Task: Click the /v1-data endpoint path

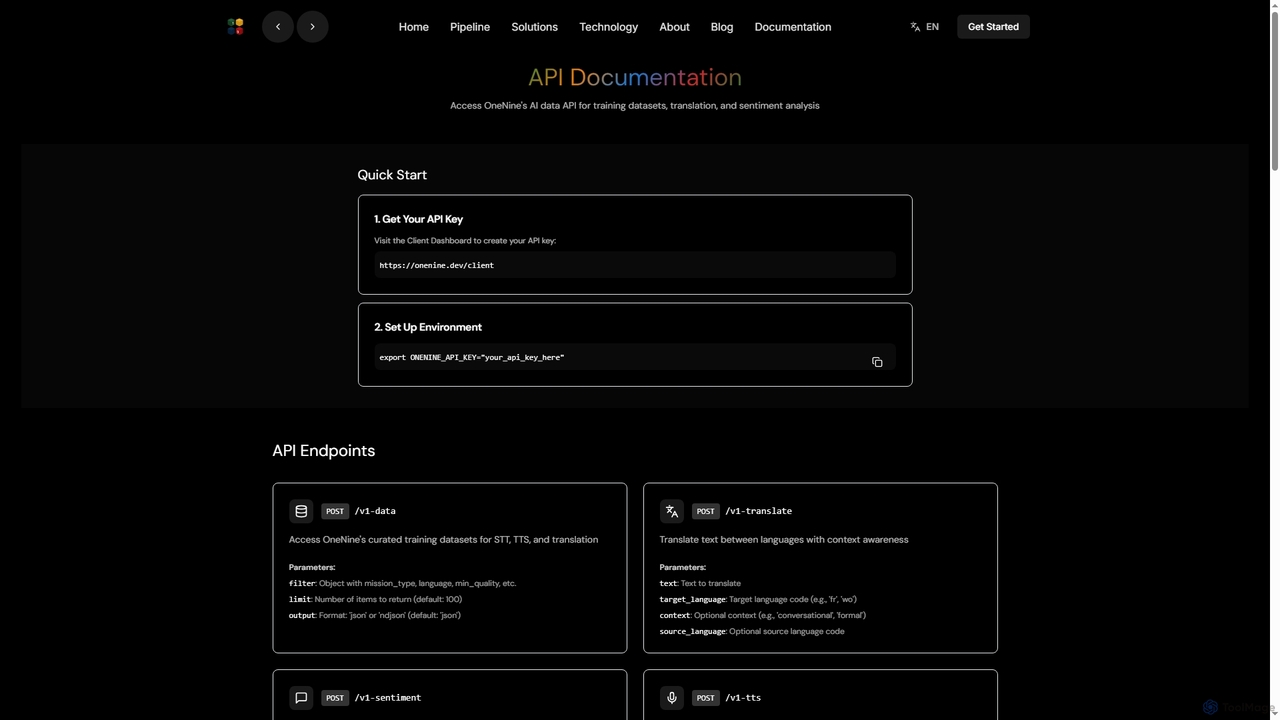Action: pos(375,511)
